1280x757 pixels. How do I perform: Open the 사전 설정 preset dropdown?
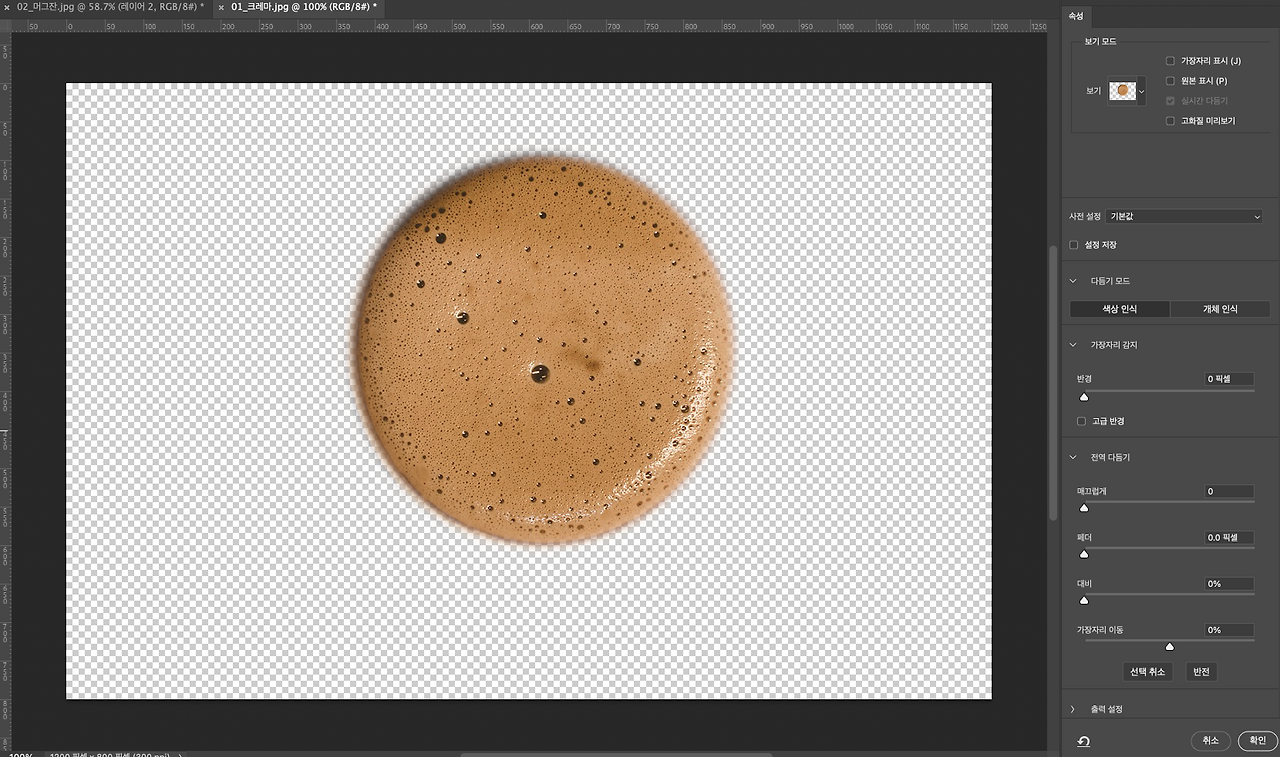click(1185, 216)
